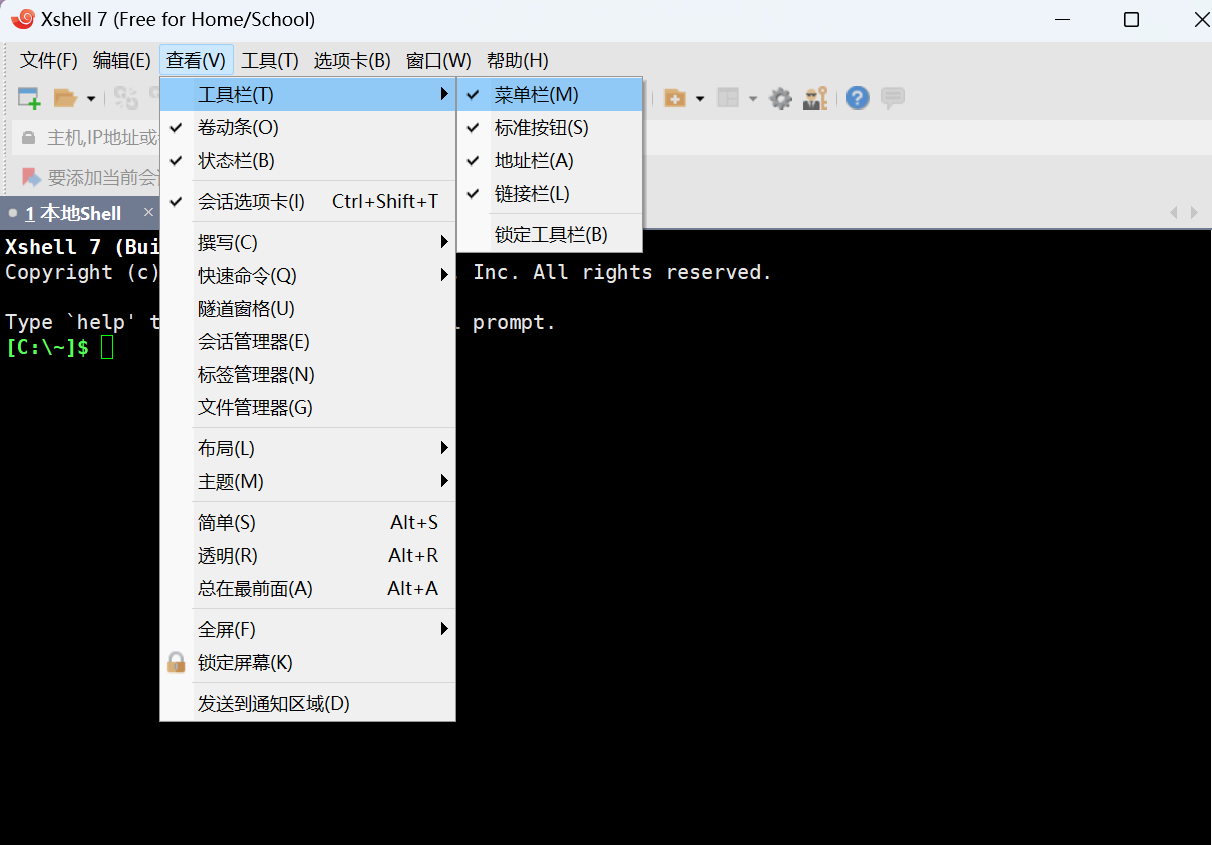
Task: Open options via the gear icon
Action: [x=781, y=98]
